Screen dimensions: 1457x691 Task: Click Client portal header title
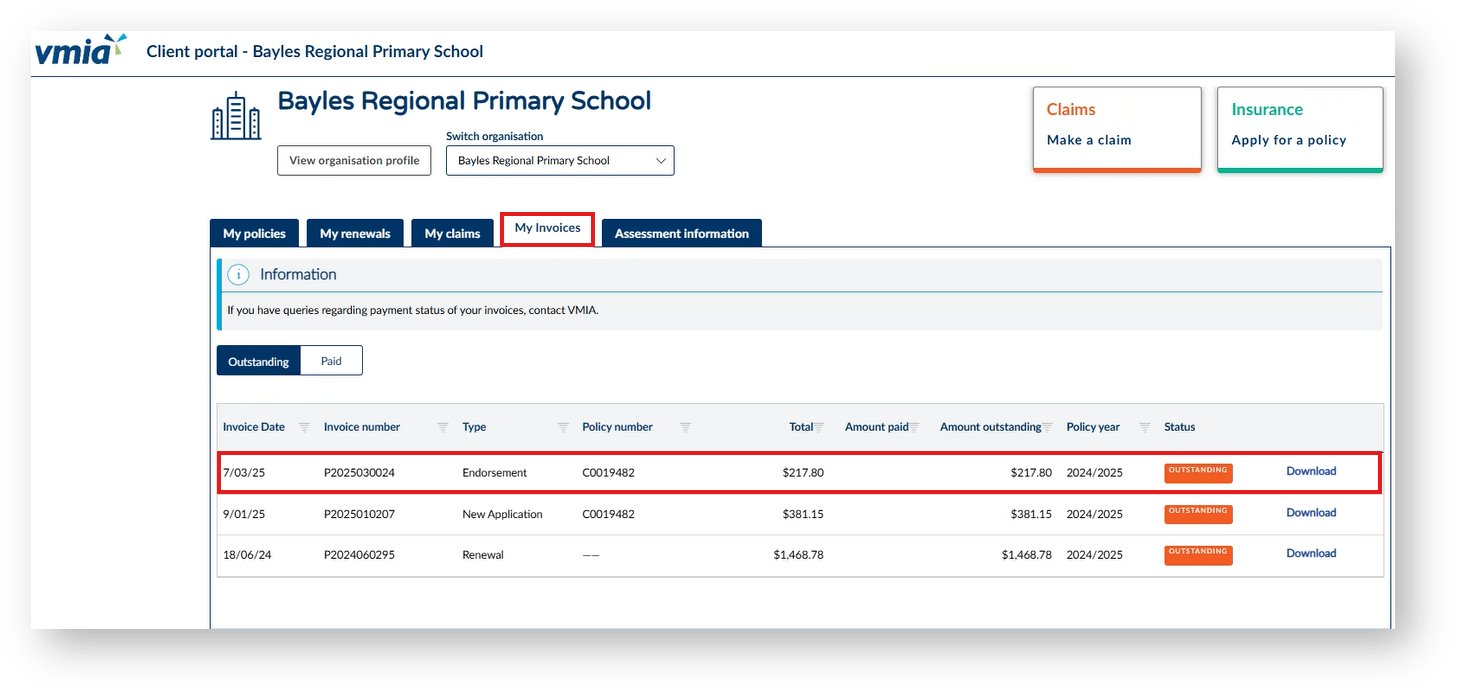pos(315,51)
